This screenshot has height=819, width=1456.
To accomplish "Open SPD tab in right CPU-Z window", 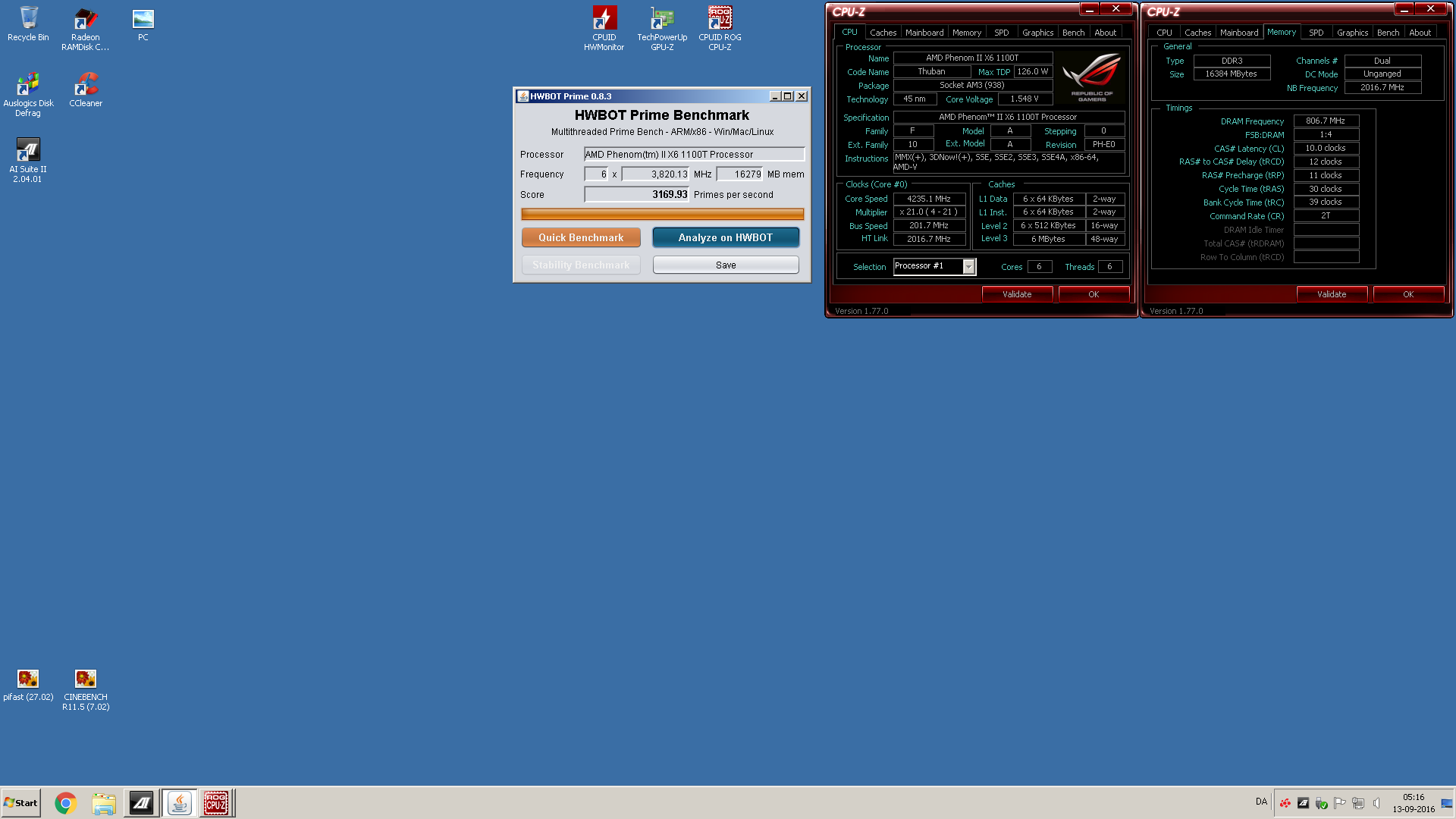I will click(1316, 33).
